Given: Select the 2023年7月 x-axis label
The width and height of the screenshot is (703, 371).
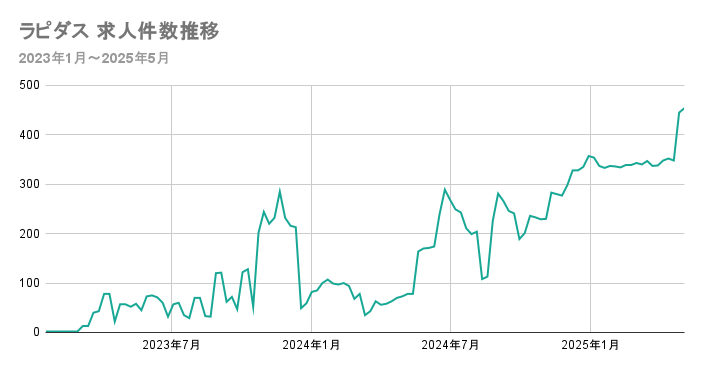Looking at the screenshot, I should click(x=171, y=345).
